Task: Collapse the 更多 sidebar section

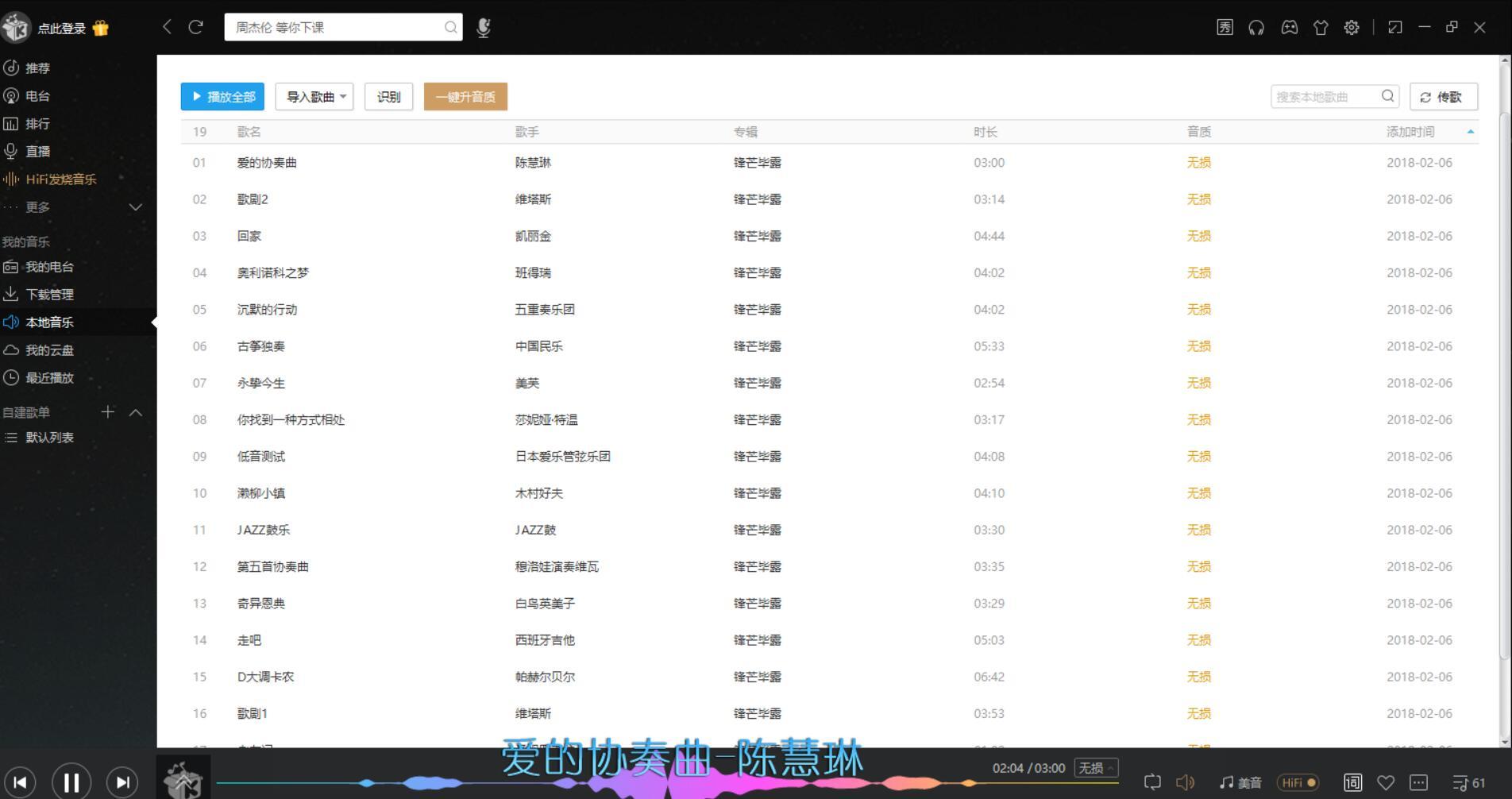Action: (x=135, y=207)
